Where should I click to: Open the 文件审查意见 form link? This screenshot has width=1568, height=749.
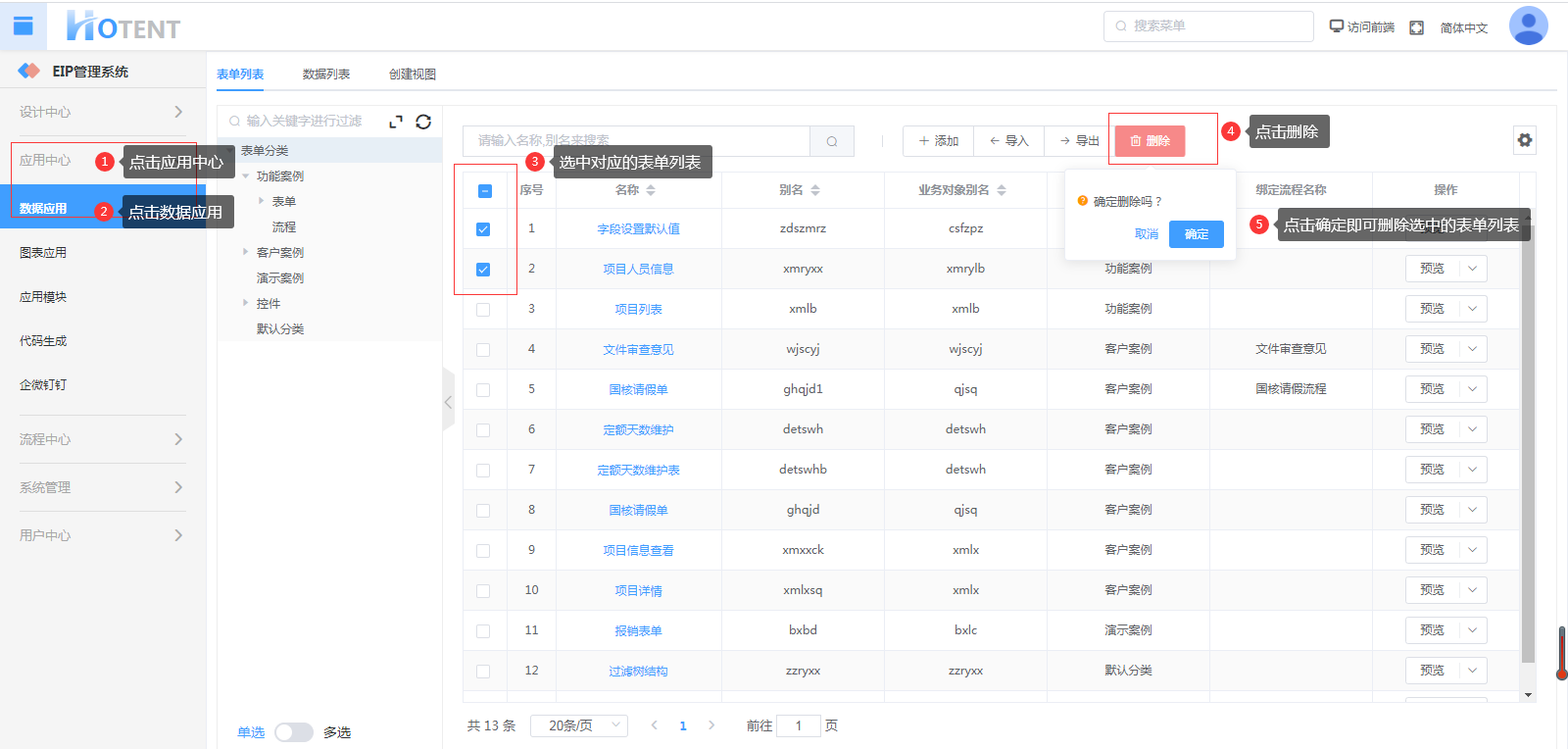click(x=638, y=350)
